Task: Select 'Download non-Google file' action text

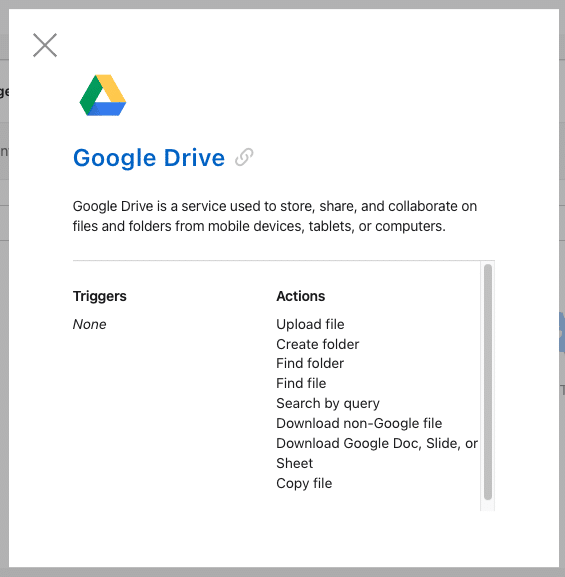Action: click(x=359, y=423)
